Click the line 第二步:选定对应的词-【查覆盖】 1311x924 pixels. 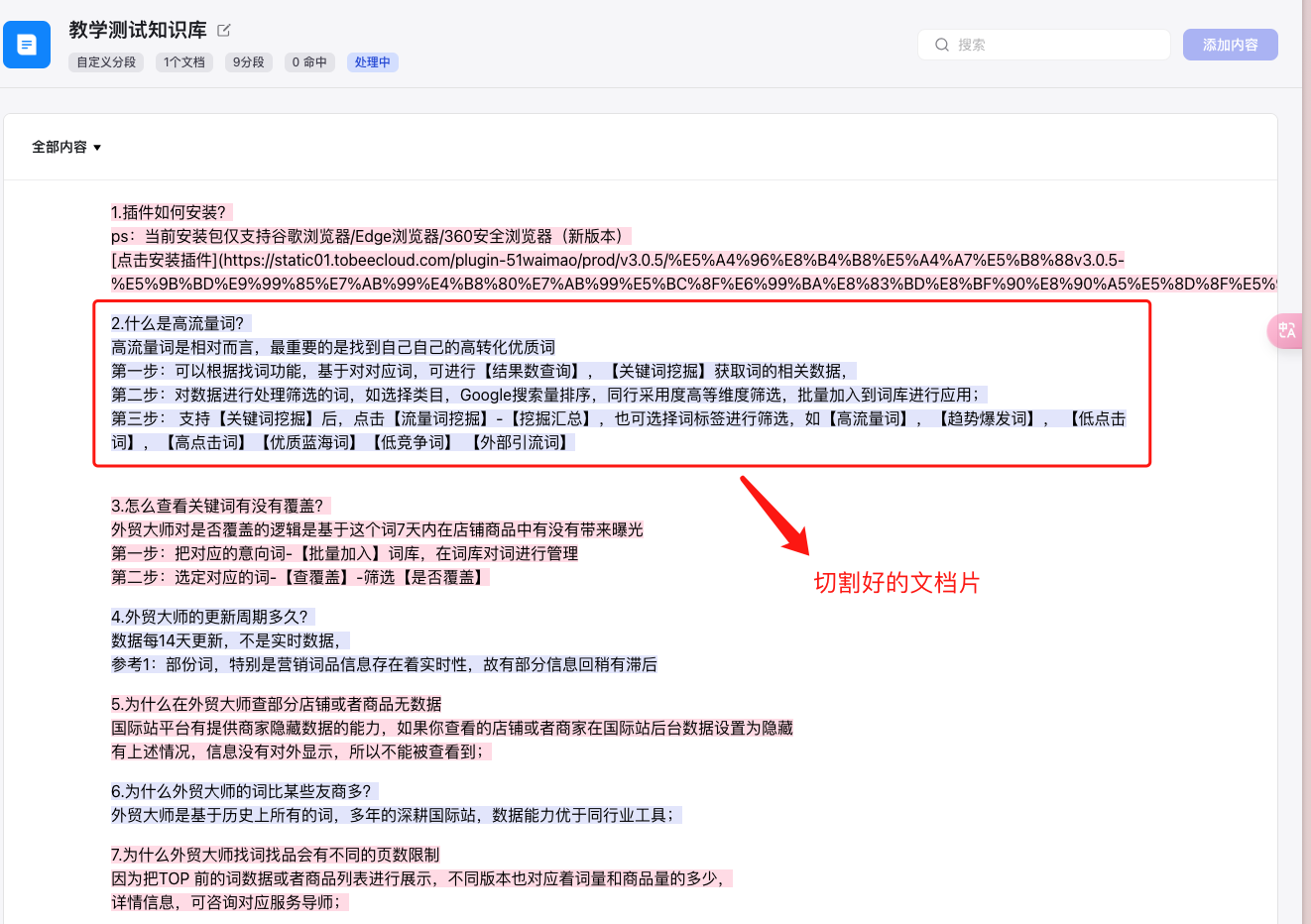click(300, 577)
